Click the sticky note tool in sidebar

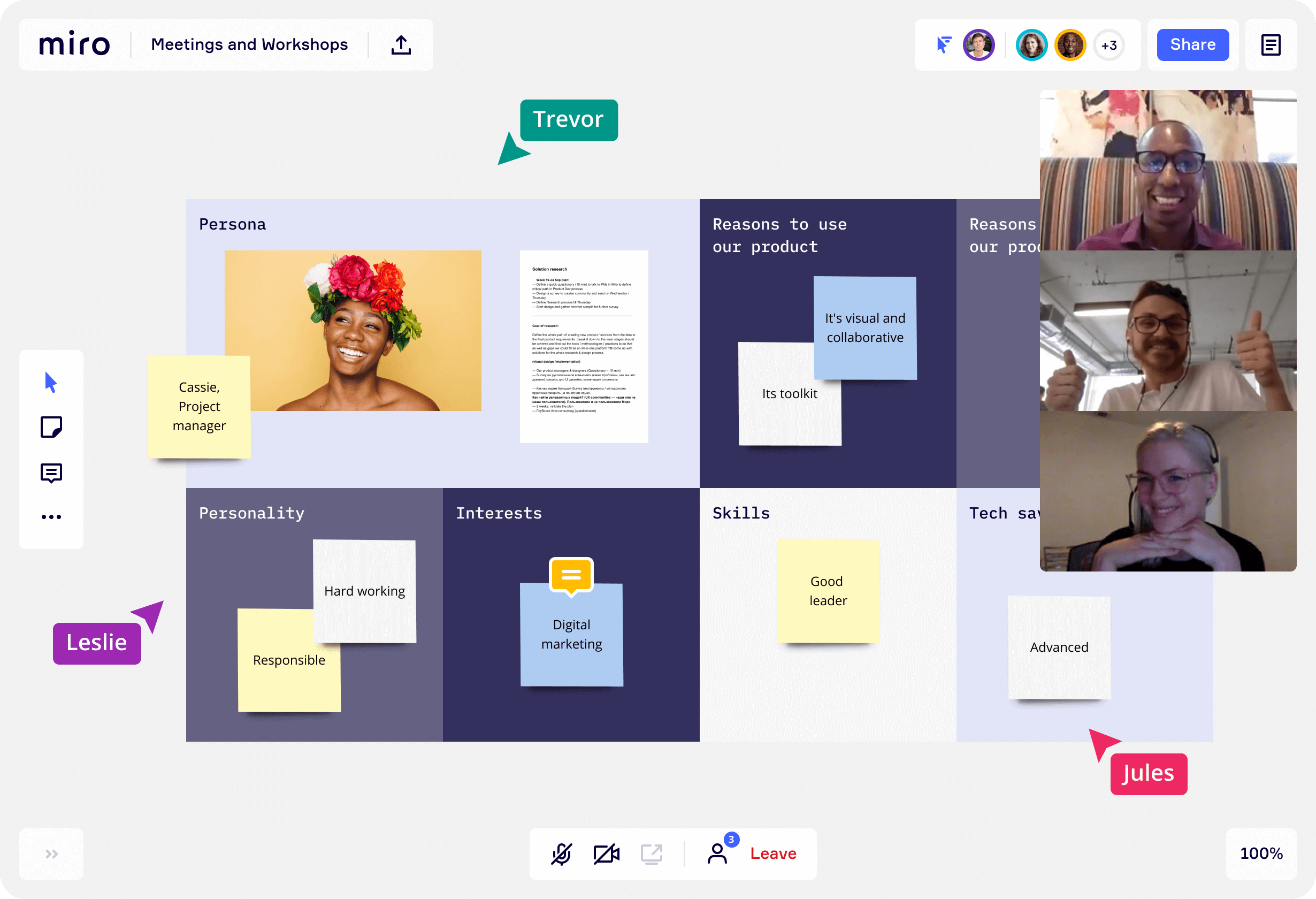(51, 427)
